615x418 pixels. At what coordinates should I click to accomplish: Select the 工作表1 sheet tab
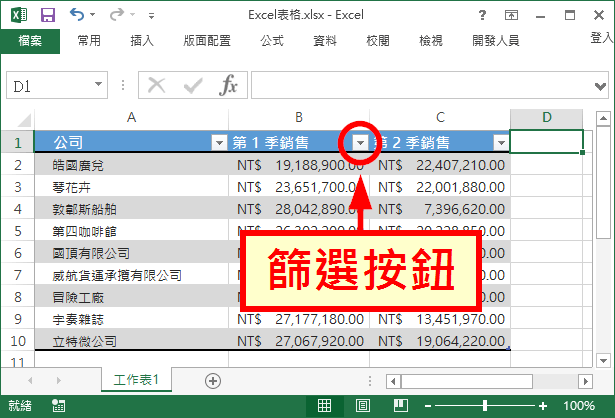click(136, 380)
